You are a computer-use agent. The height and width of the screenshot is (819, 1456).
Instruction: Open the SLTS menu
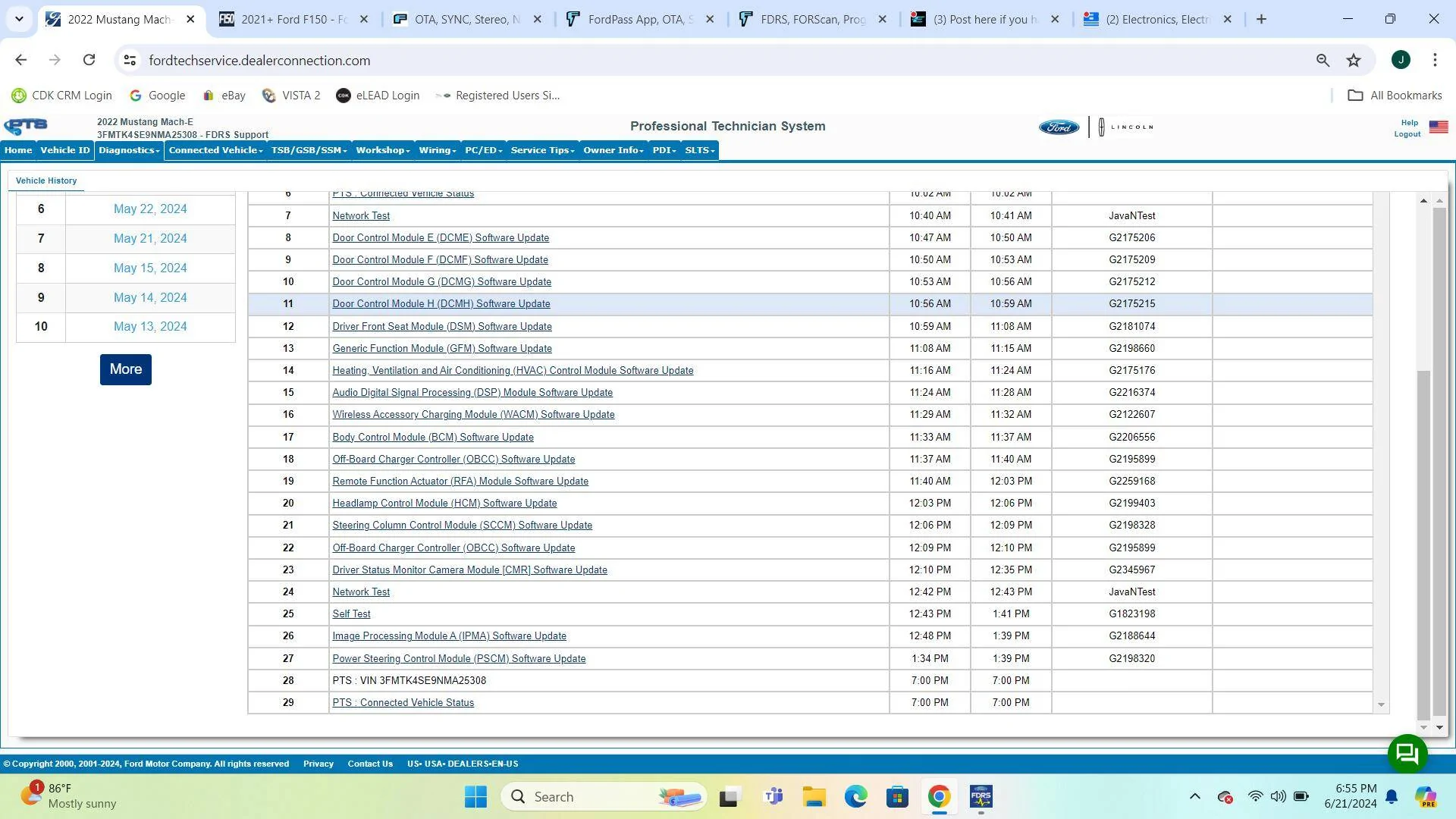point(699,150)
